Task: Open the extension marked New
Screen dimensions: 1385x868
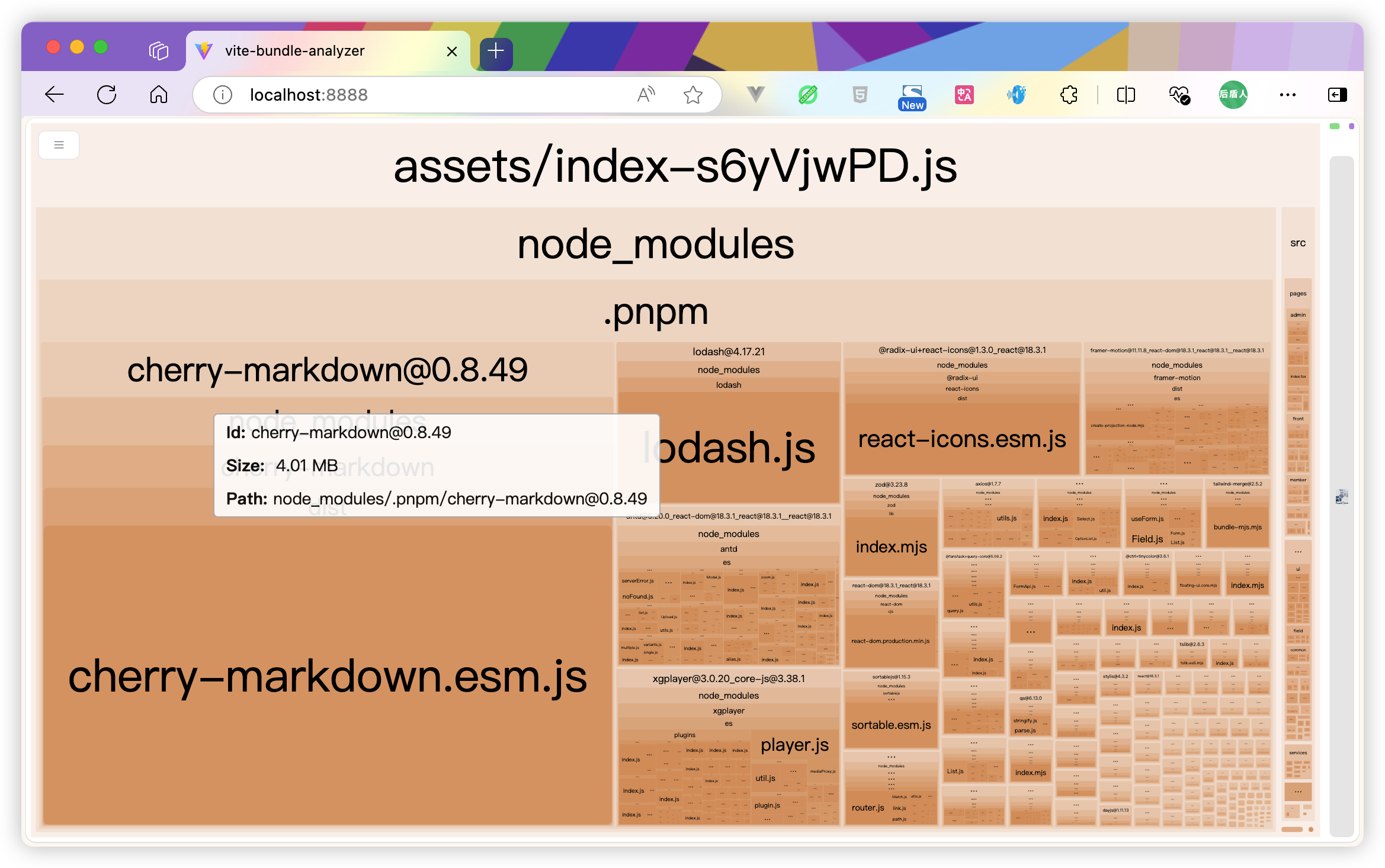Action: 912,97
